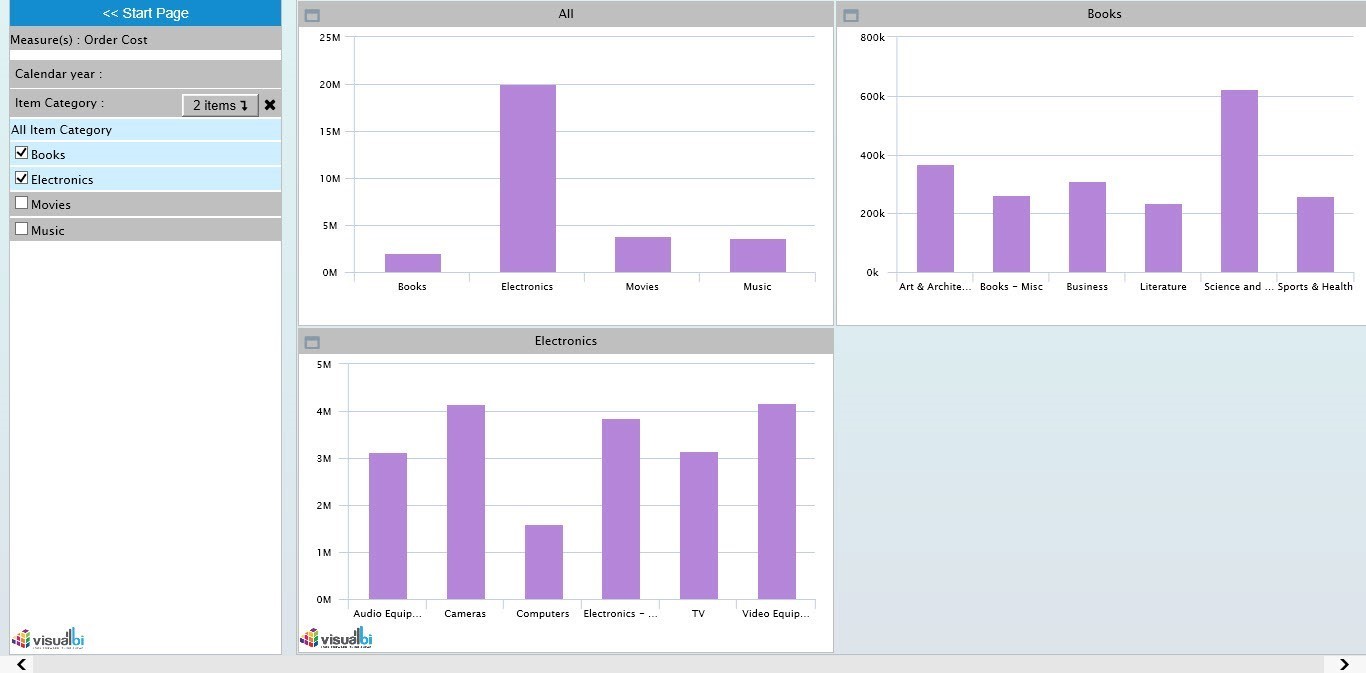
Task: Click the VisualBI logo in sidebar
Action: point(47,639)
